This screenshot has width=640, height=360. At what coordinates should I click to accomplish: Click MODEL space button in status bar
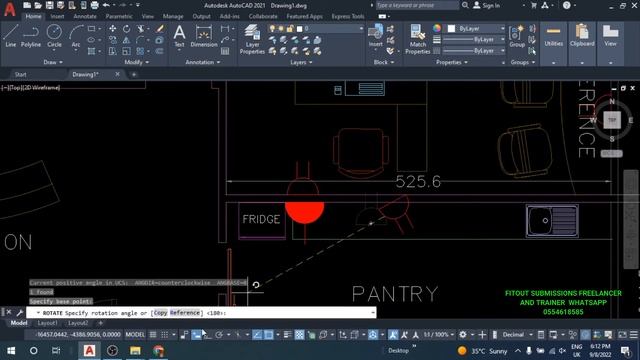(x=135, y=335)
